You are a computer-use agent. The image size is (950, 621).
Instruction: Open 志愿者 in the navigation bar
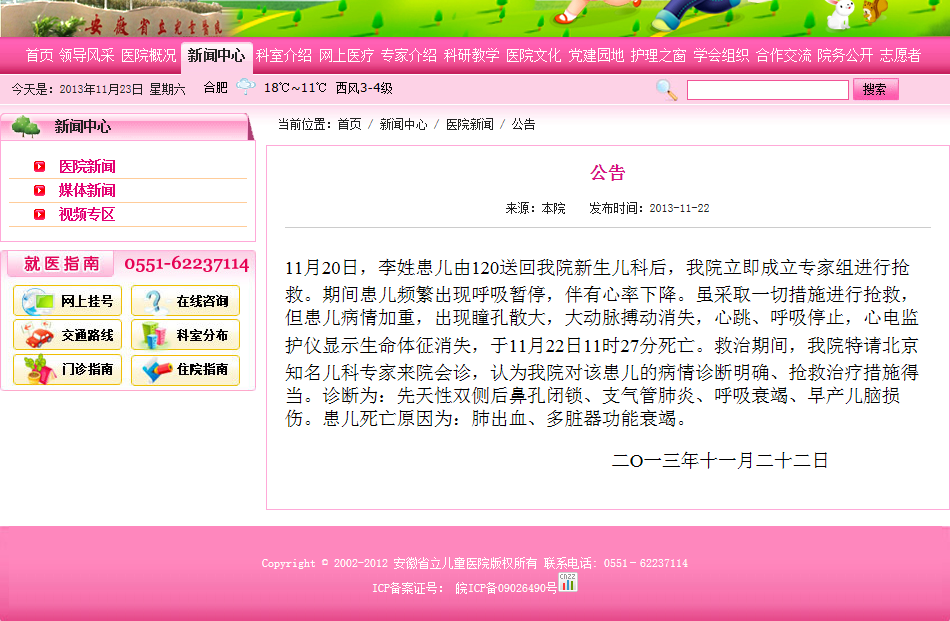tap(900, 56)
